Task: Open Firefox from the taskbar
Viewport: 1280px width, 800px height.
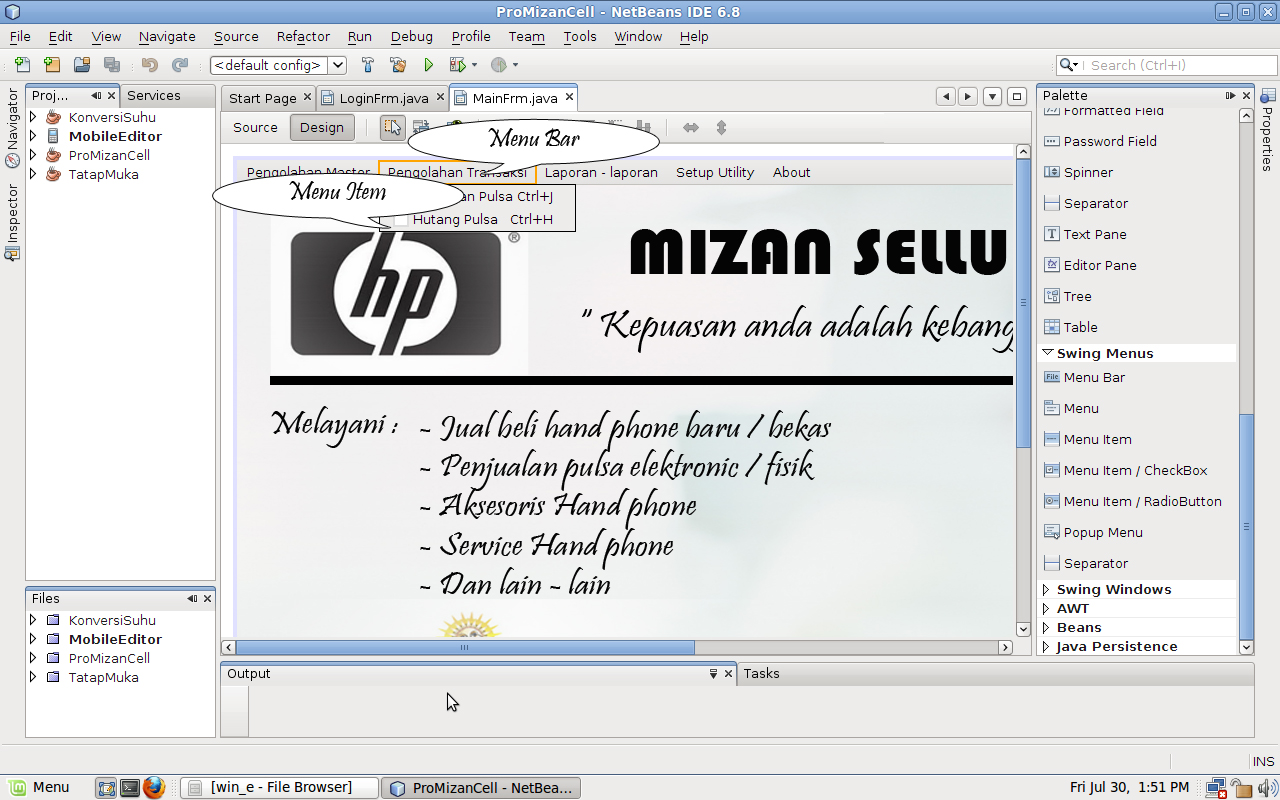Action: (153, 788)
